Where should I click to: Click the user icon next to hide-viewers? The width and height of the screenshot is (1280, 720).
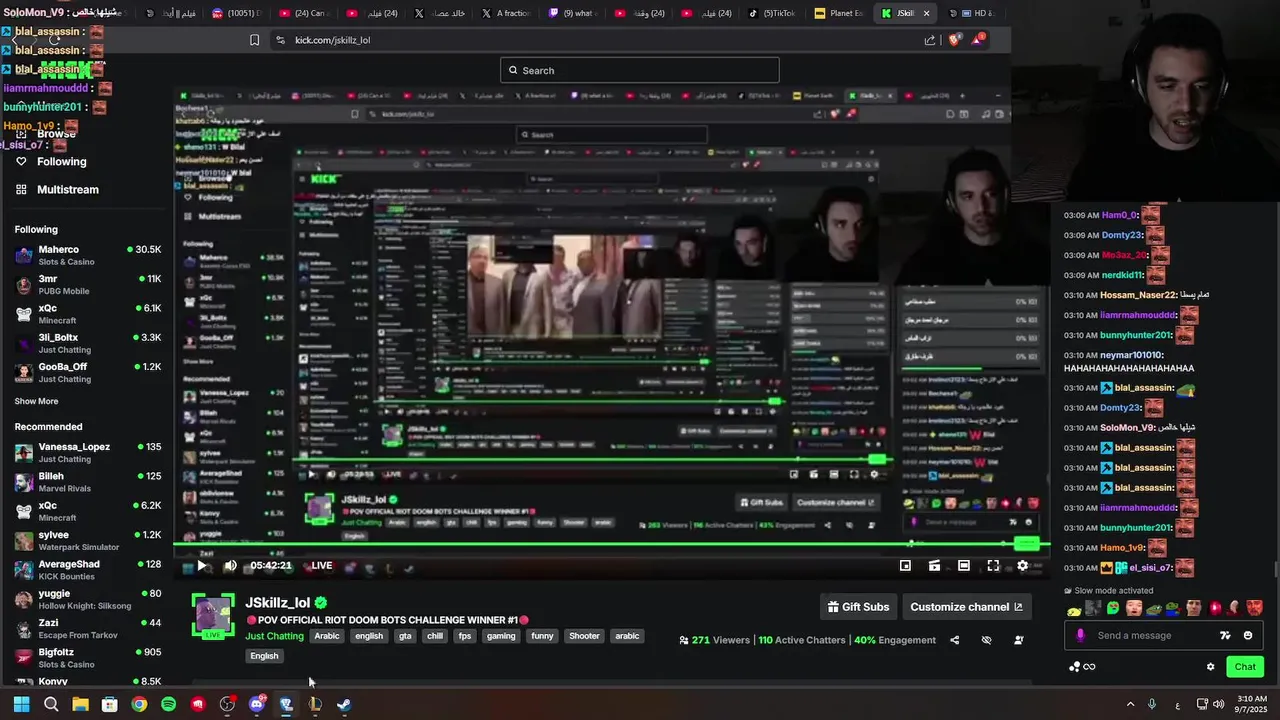coord(1018,640)
